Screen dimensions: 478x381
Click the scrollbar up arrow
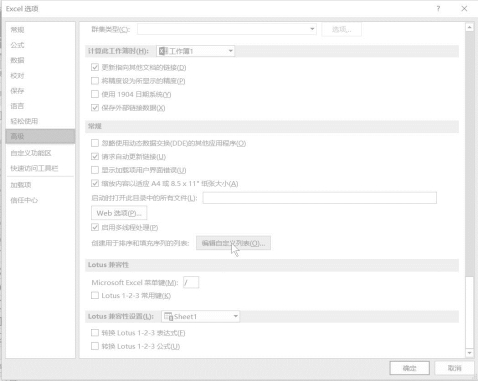[470, 28]
